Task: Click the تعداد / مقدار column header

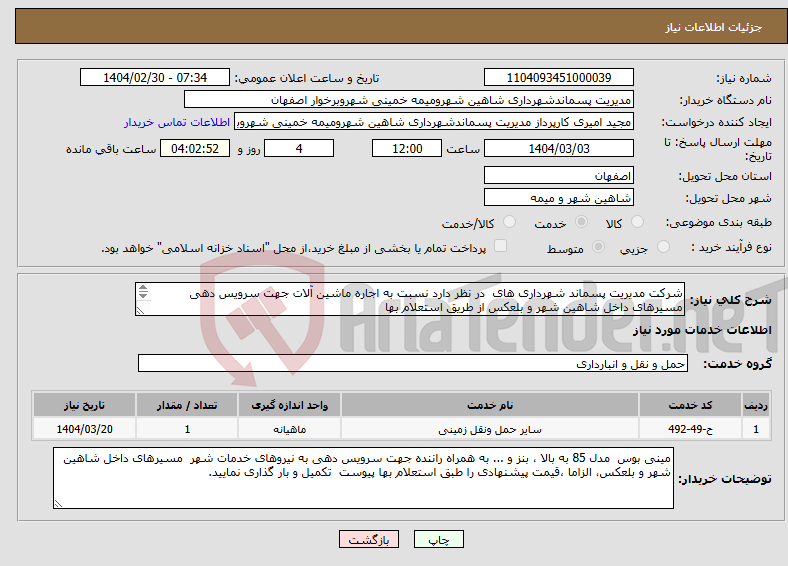Action: pos(187,405)
